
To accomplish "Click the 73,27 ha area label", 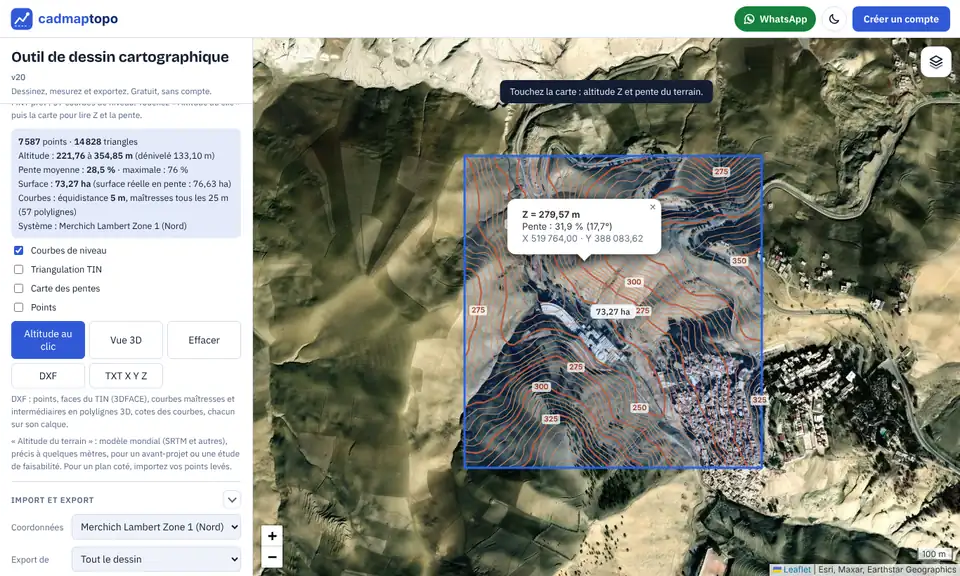I will click(613, 312).
